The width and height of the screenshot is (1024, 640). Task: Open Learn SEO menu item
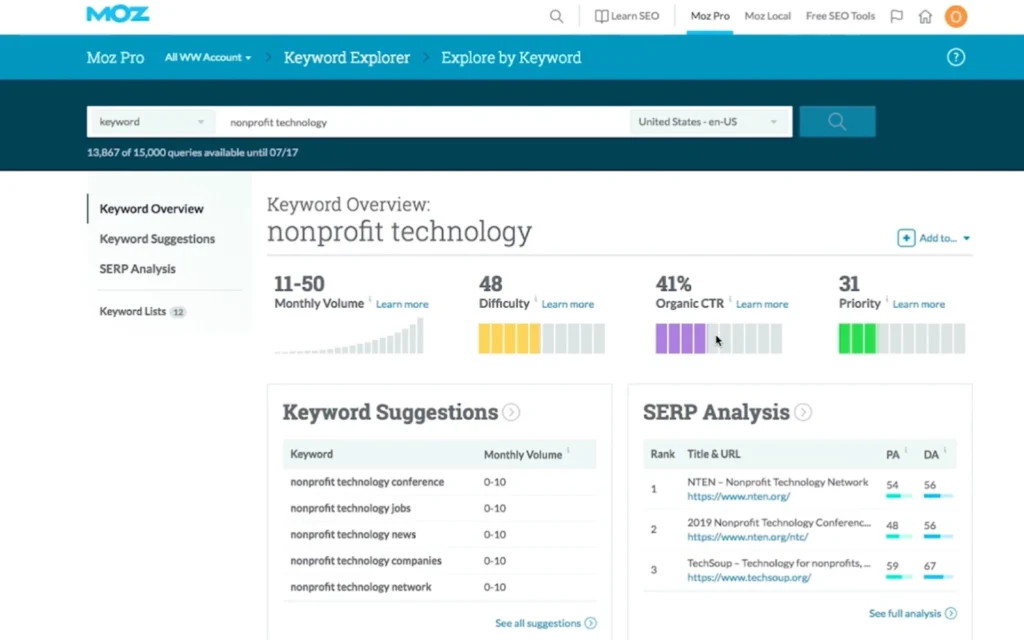627,16
